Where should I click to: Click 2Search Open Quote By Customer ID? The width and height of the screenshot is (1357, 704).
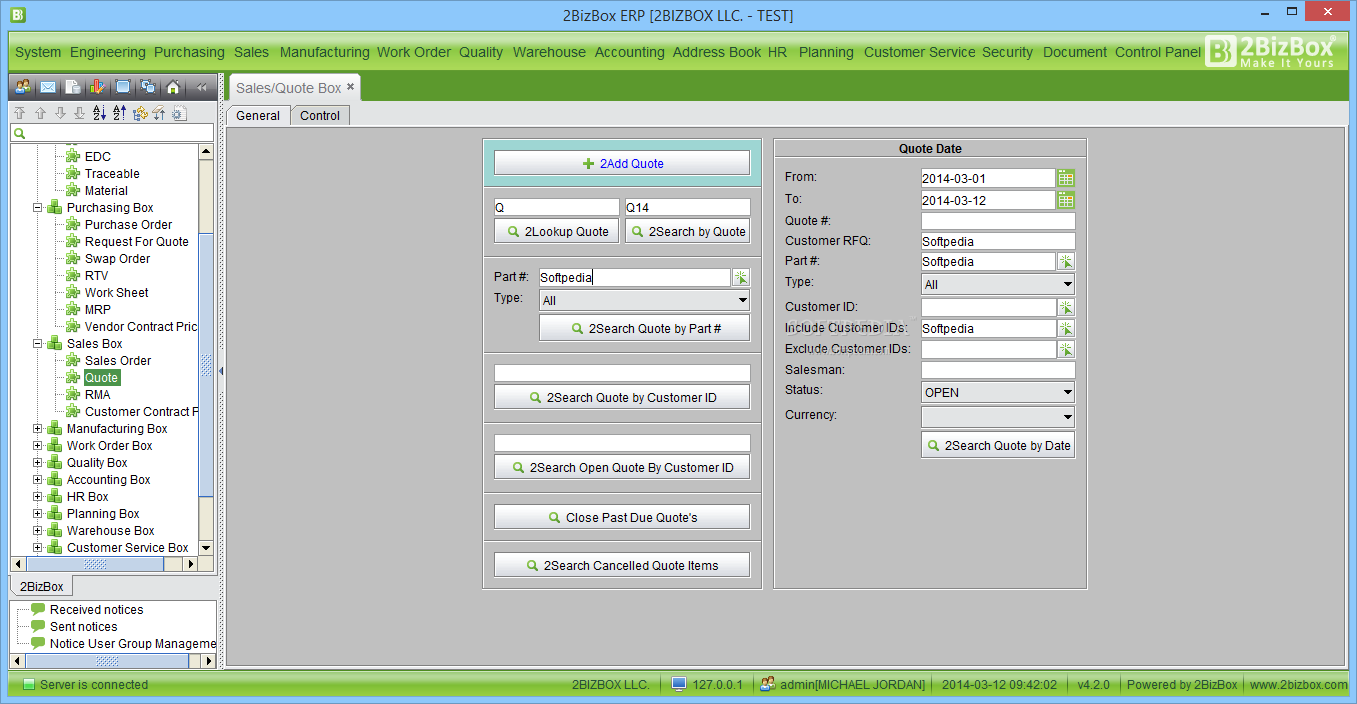[x=622, y=467]
